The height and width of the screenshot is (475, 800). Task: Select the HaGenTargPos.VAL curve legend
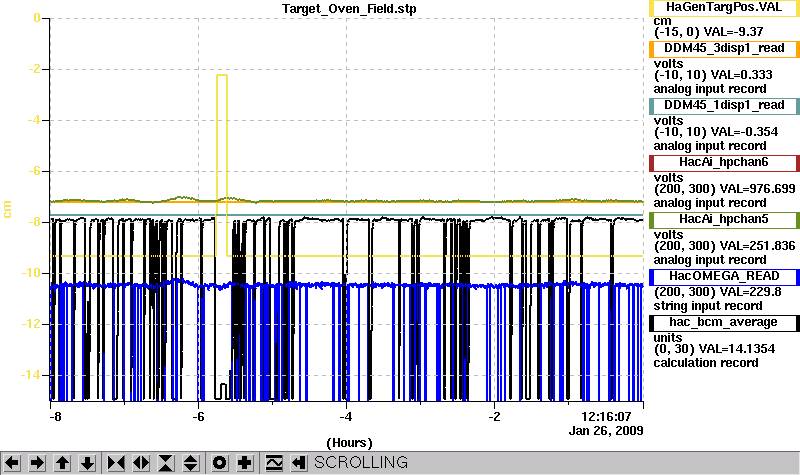point(724,8)
